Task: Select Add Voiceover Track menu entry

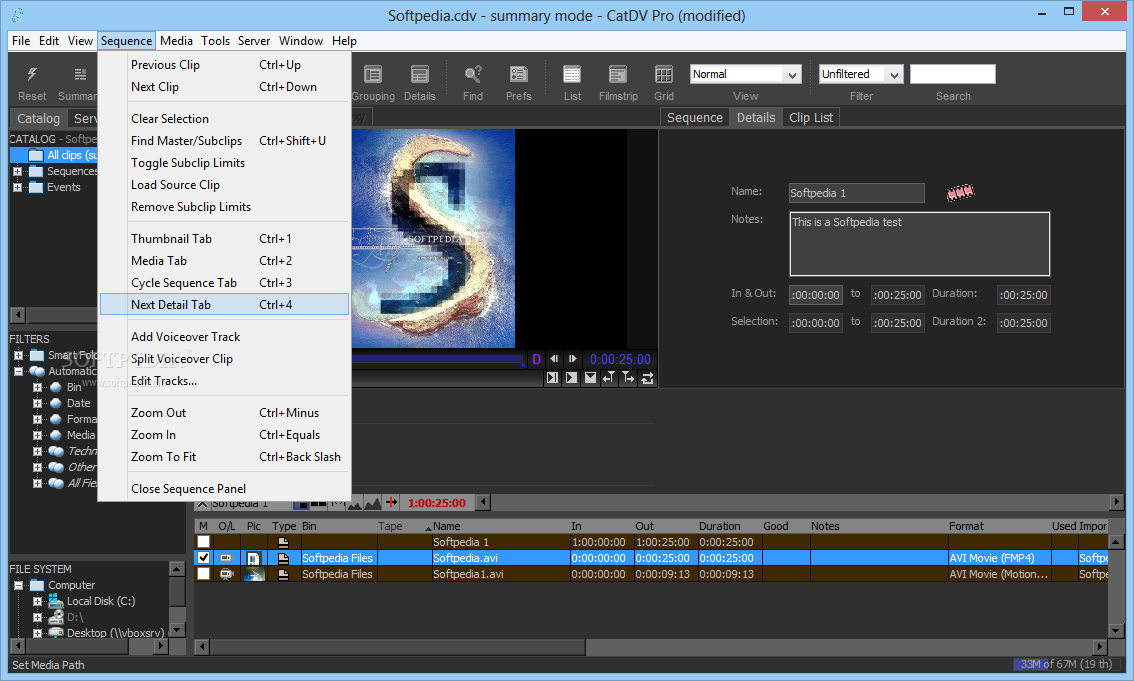Action: pos(224,336)
